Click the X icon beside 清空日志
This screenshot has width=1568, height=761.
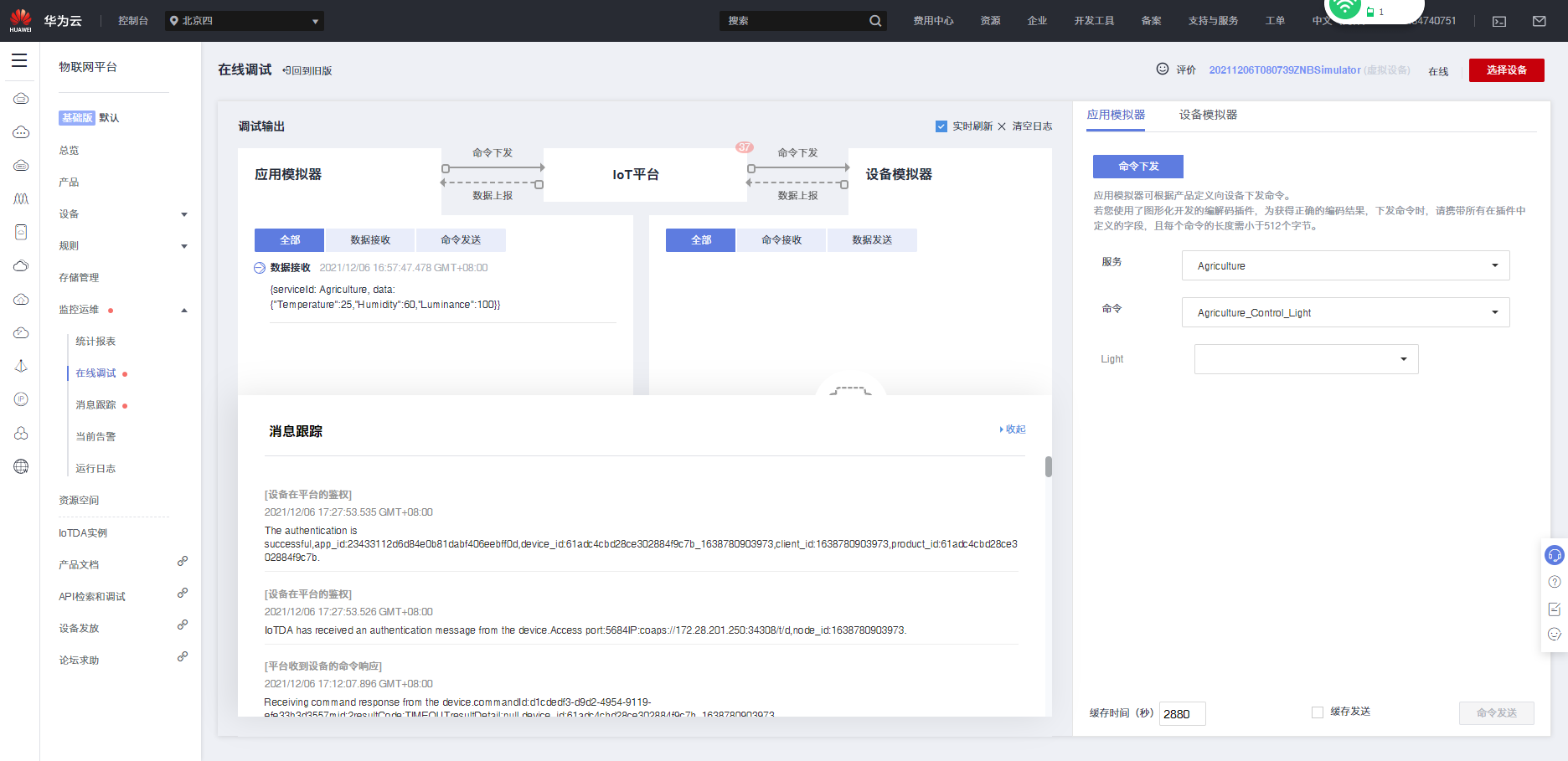click(x=1002, y=126)
